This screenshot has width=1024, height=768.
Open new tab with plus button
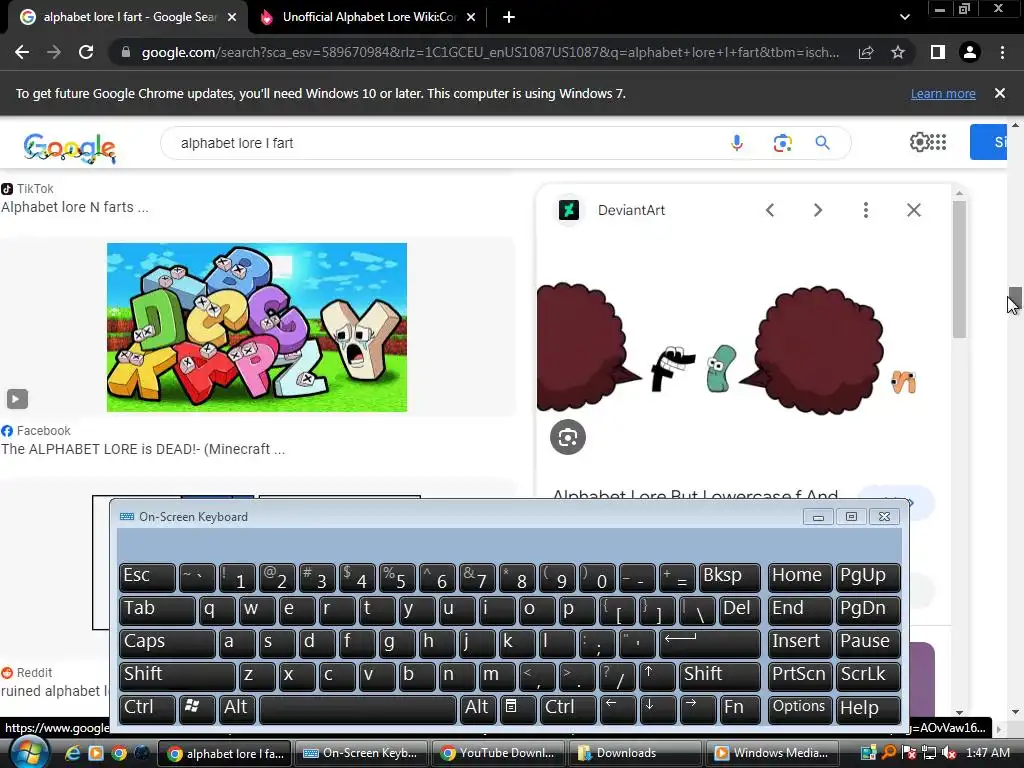pos(509,17)
